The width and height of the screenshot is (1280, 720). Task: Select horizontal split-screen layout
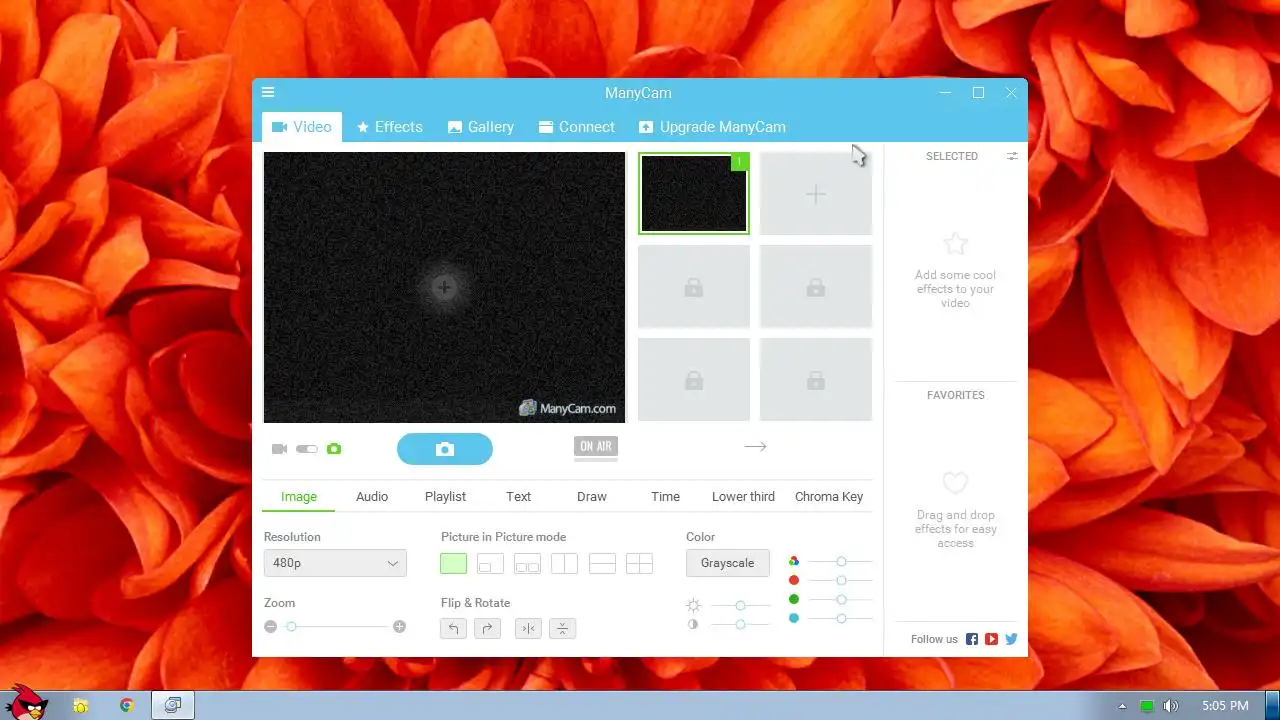pyautogui.click(x=602, y=563)
